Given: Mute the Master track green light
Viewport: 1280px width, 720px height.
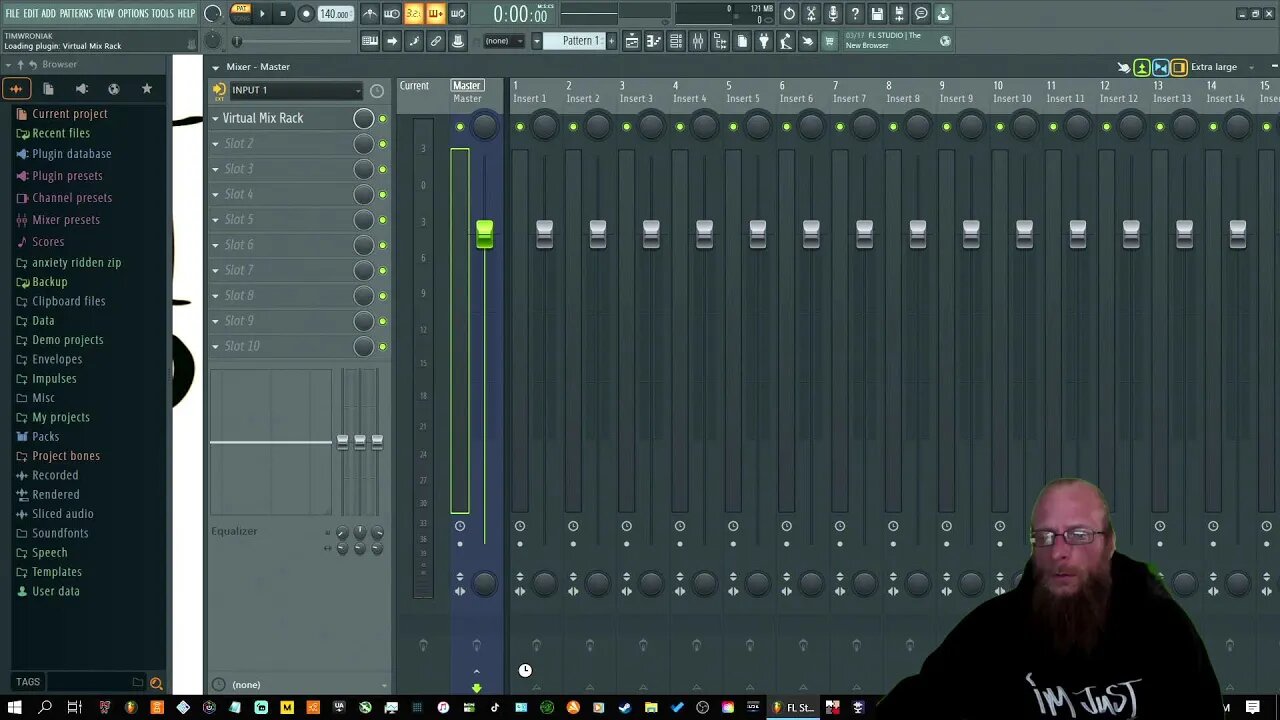Looking at the screenshot, I should (x=460, y=127).
